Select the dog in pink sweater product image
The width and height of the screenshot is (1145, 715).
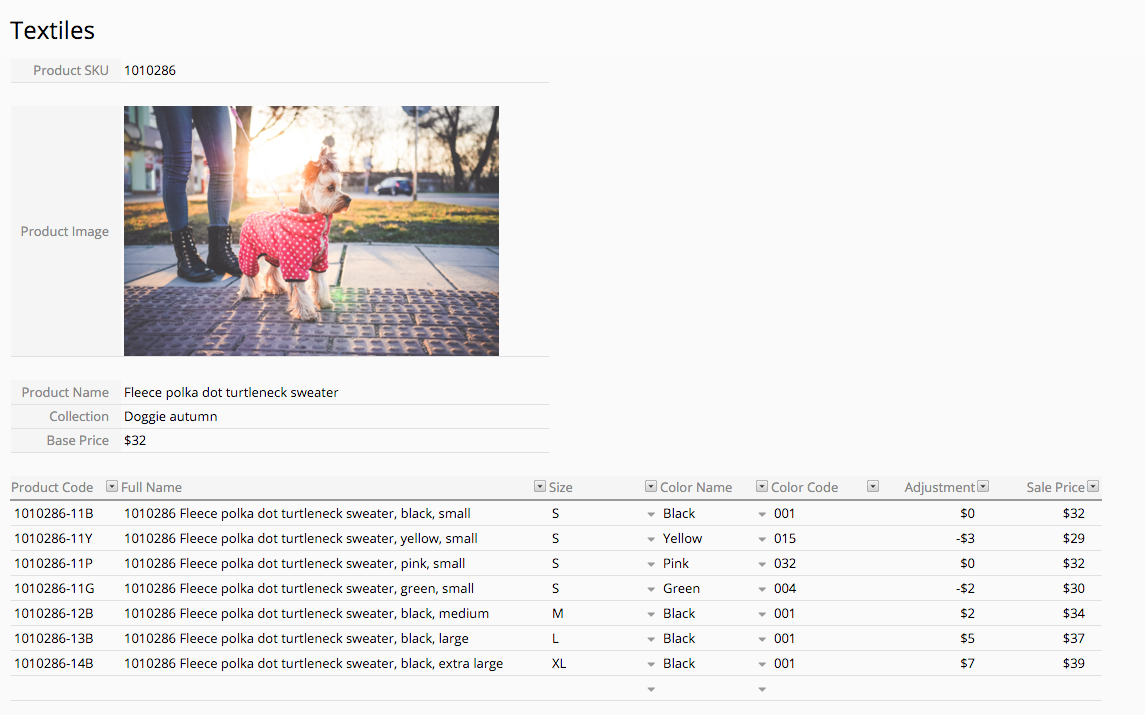pyautogui.click(x=311, y=231)
